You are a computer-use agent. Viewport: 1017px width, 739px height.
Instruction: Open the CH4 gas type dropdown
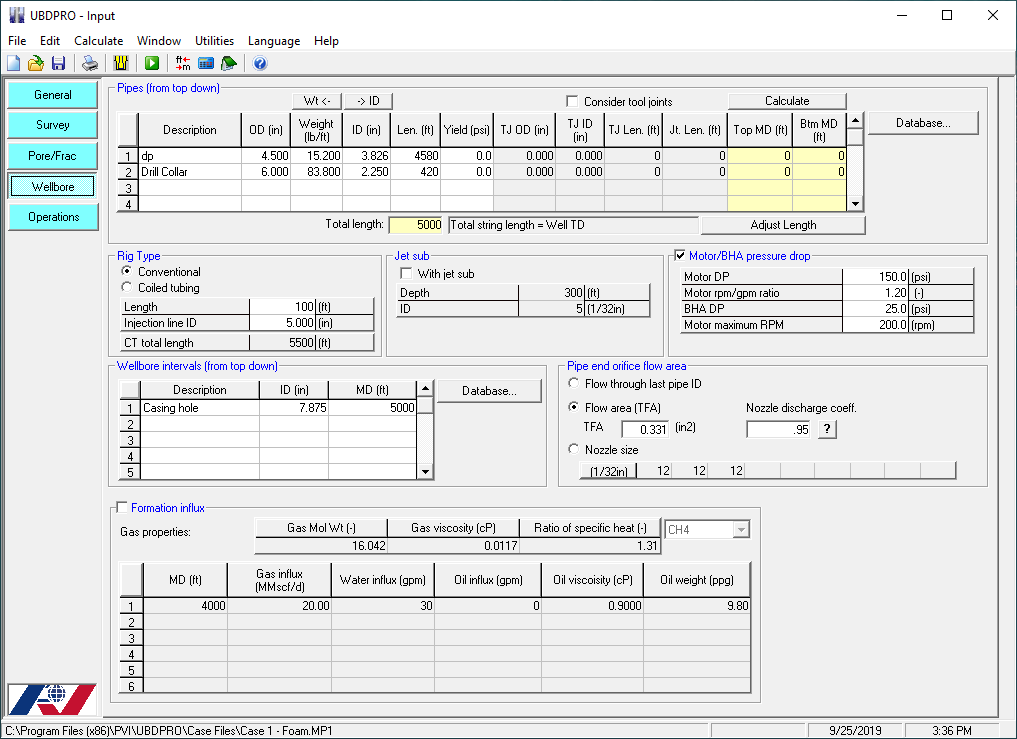pos(741,530)
